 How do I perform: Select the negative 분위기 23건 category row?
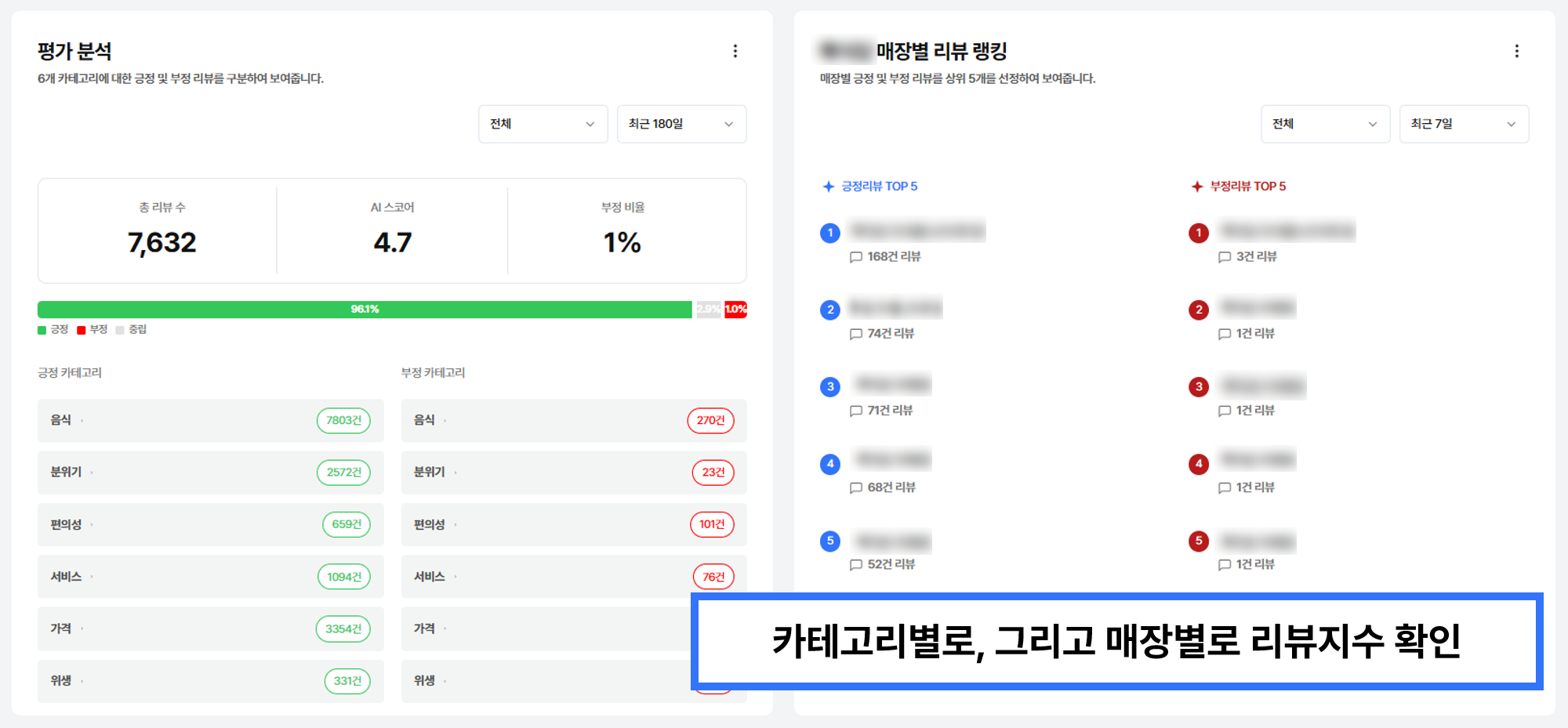tap(574, 473)
